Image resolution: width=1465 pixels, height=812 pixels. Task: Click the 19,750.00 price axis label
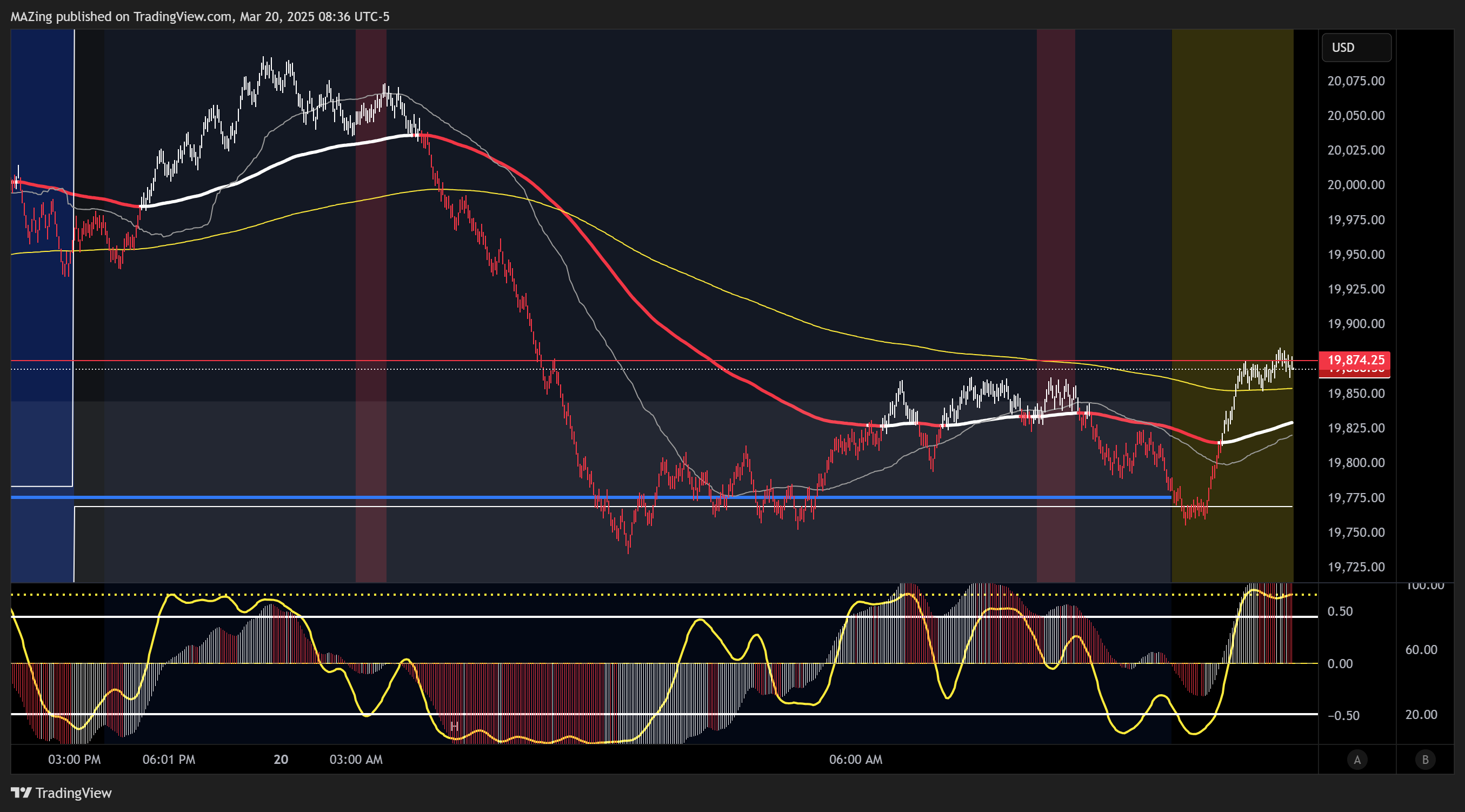click(1356, 533)
